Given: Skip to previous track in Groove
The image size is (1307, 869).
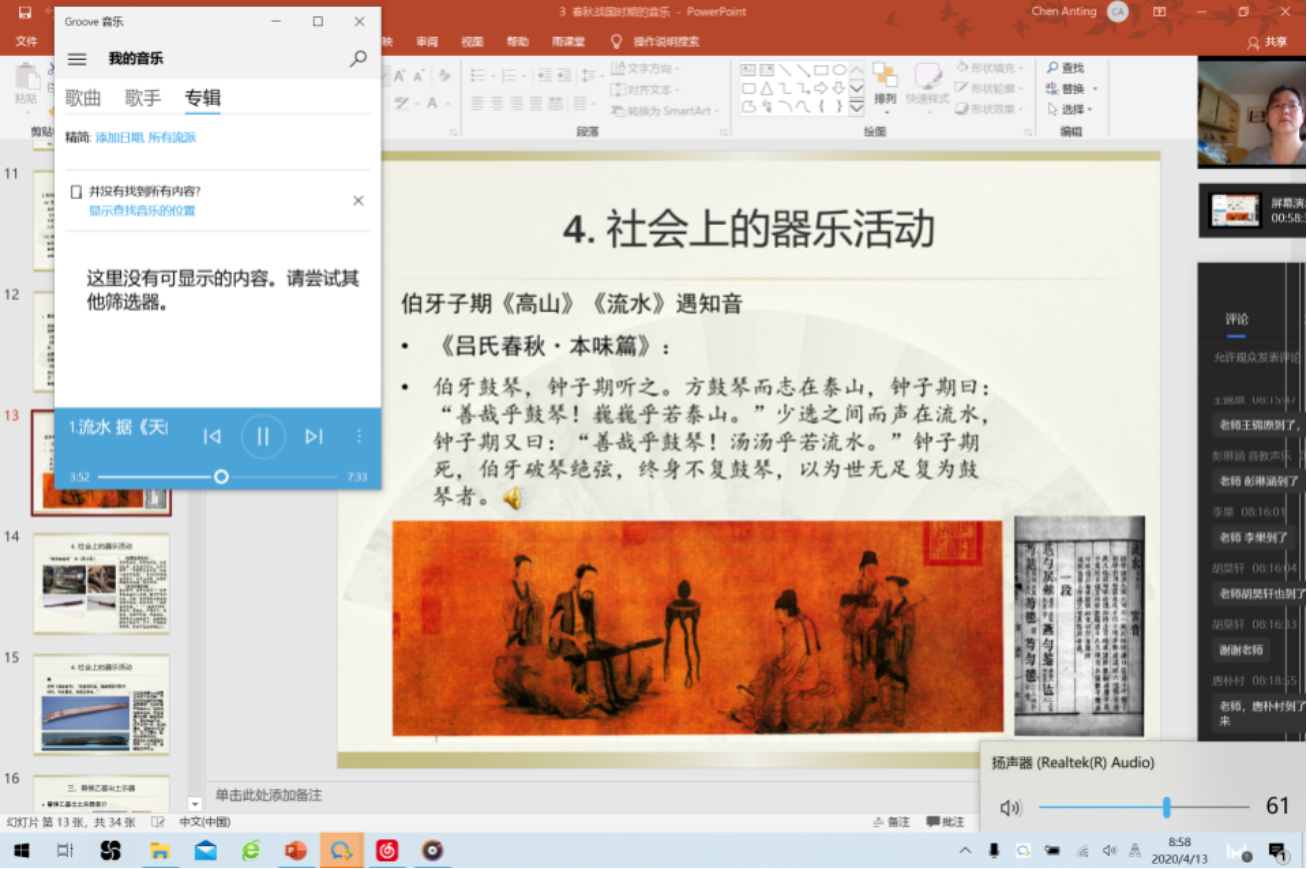Looking at the screenshot, I should (x=212, y=436).
